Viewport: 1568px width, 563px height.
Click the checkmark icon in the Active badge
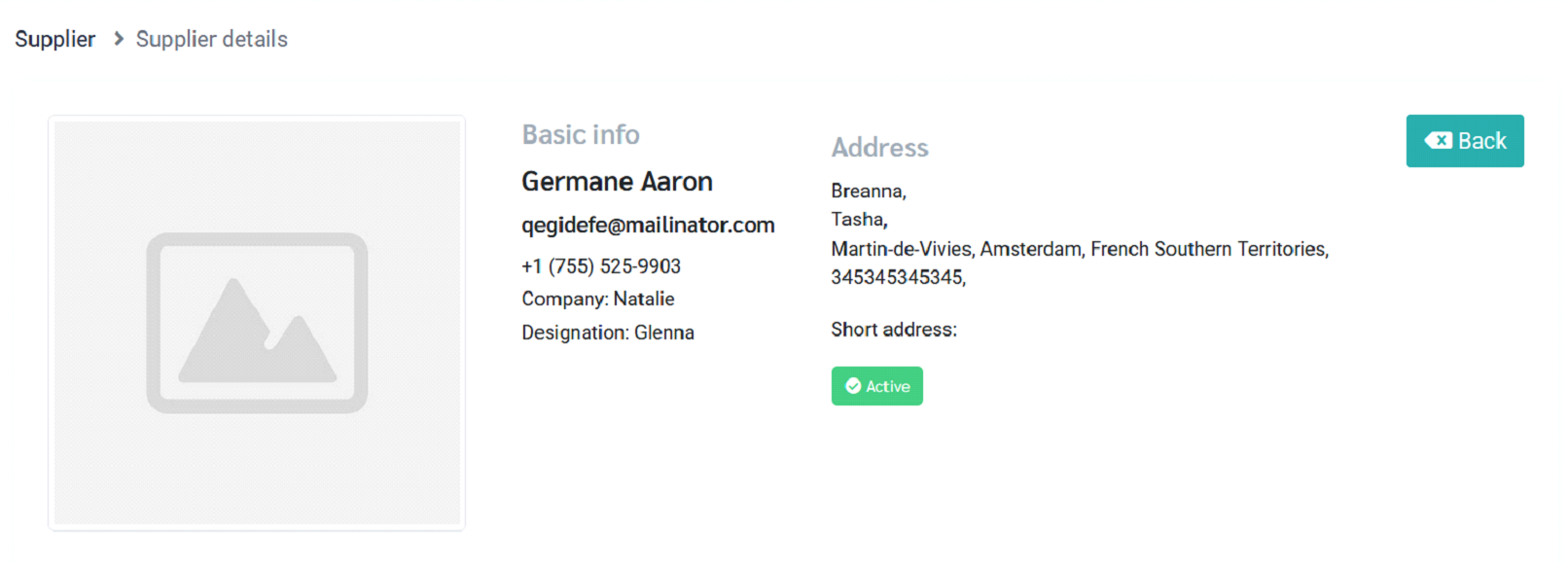coord(853,386)
